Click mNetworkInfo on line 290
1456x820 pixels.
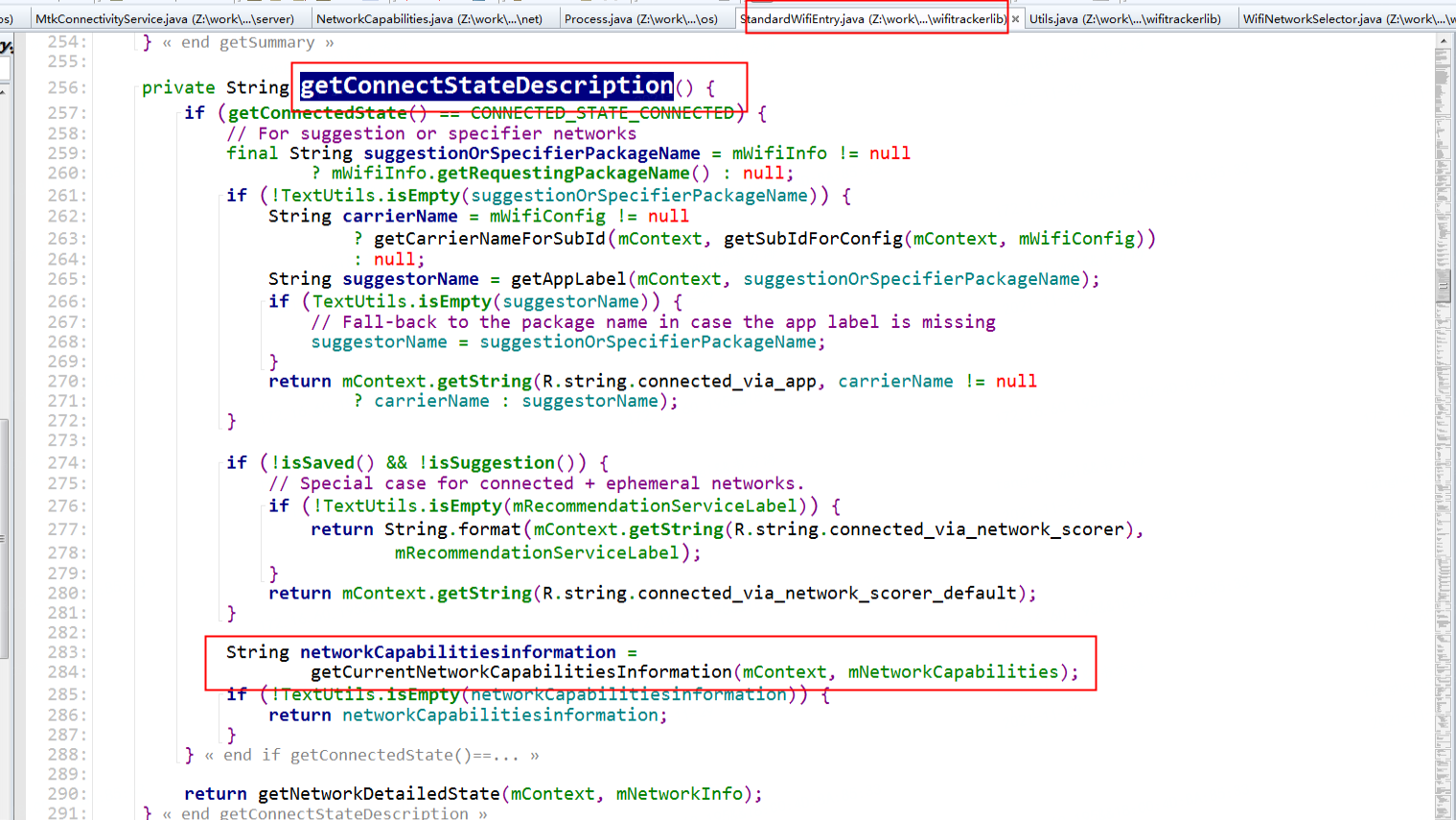tap(679, 794)
